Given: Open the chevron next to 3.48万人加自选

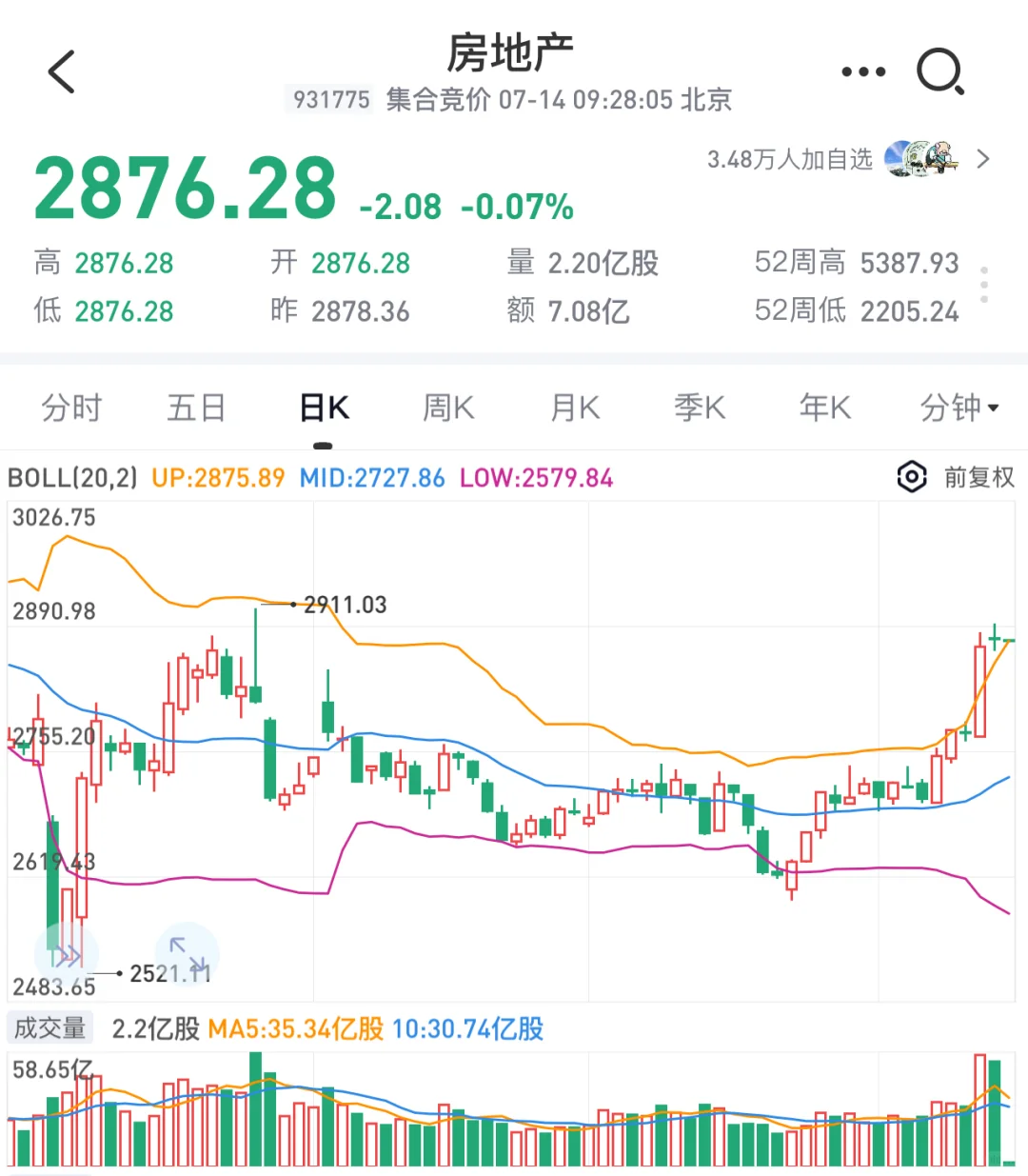Looking at the screenshot, I should click(x=984, y=159).
